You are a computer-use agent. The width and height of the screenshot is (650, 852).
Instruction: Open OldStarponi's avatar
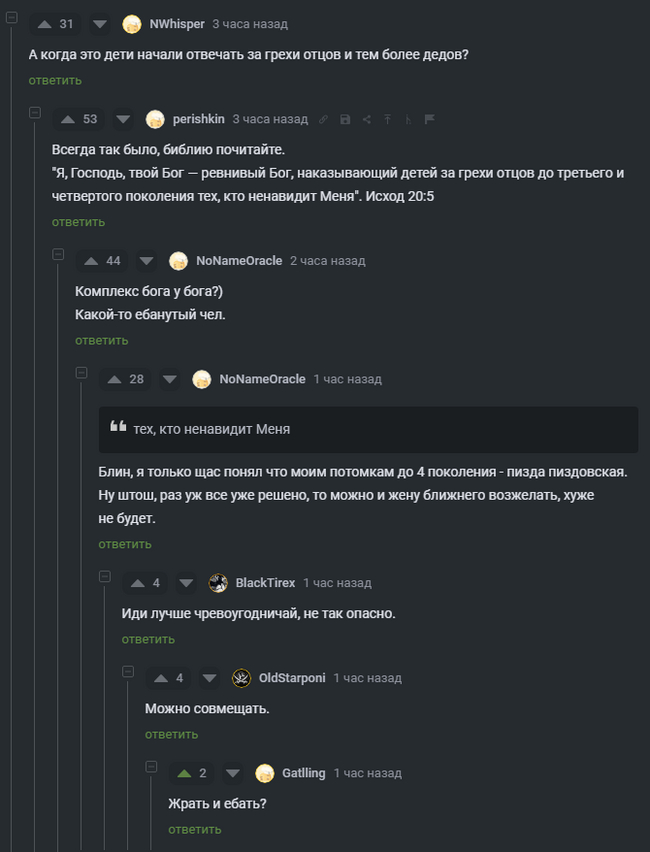click(x=241, y=677)
